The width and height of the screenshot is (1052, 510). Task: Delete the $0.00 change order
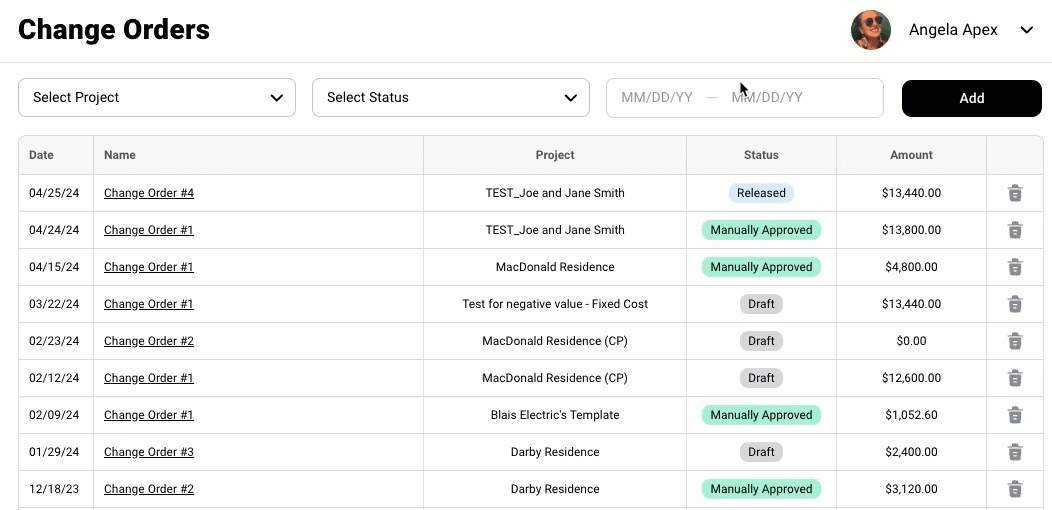[x=1015, y=341]
